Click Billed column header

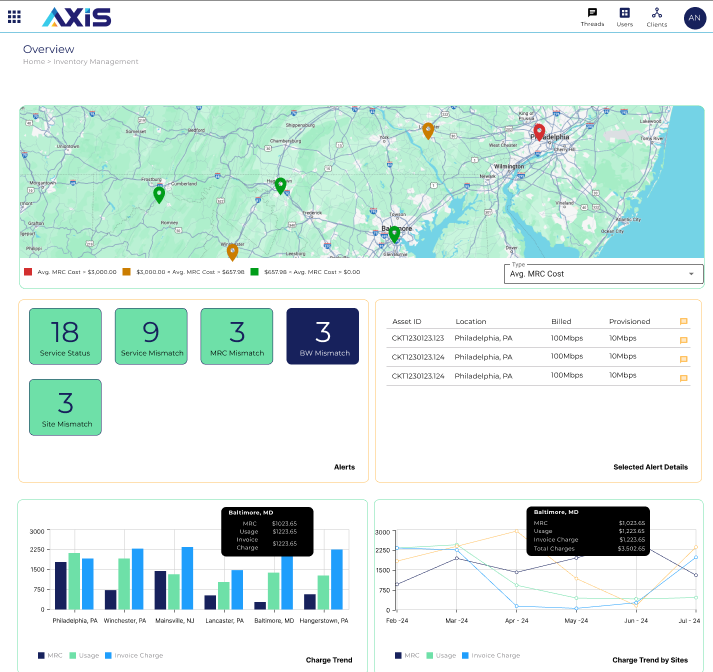561,321
